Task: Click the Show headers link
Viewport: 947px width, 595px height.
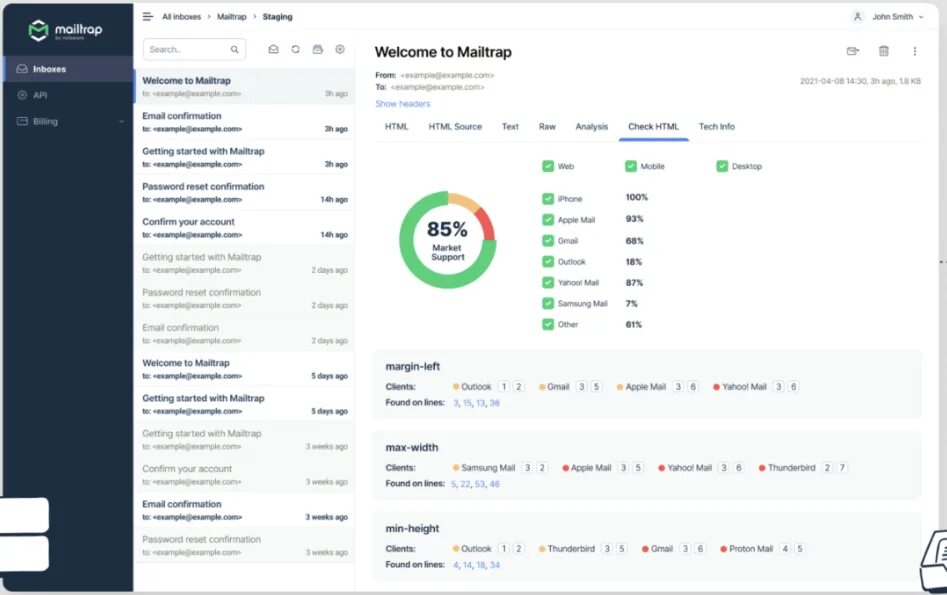Action: pyautogui.click(x=403, y=104)
